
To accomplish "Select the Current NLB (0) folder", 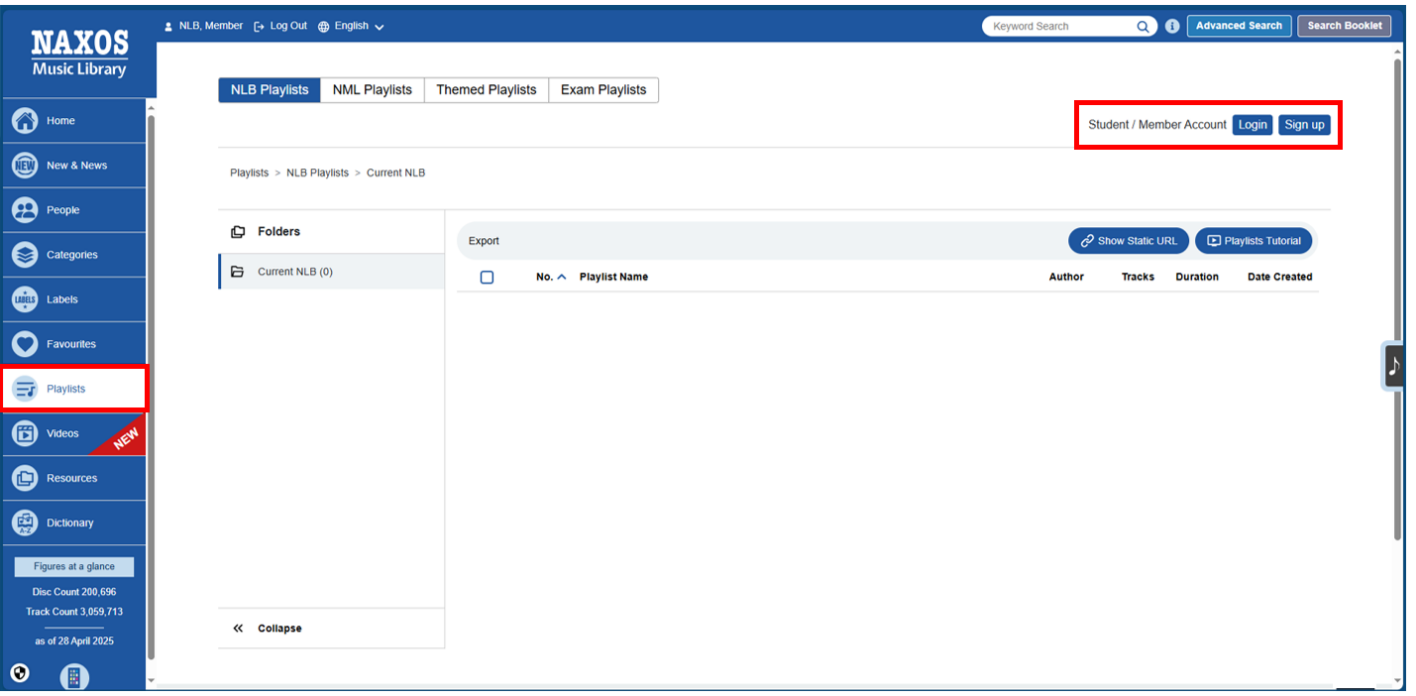I will 331,272.
